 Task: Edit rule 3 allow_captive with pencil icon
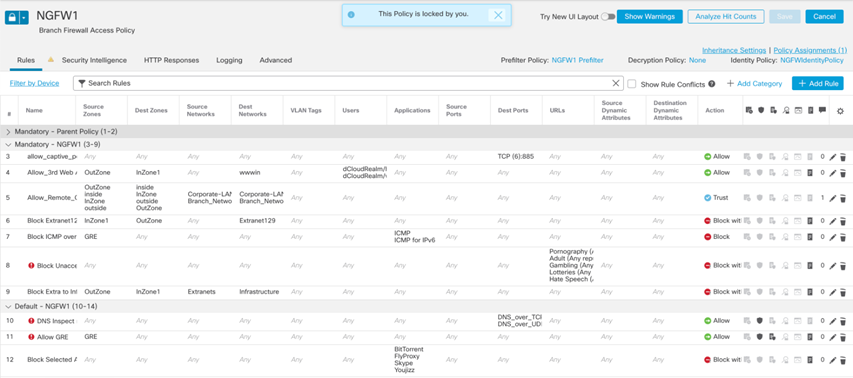coord(832,157)
